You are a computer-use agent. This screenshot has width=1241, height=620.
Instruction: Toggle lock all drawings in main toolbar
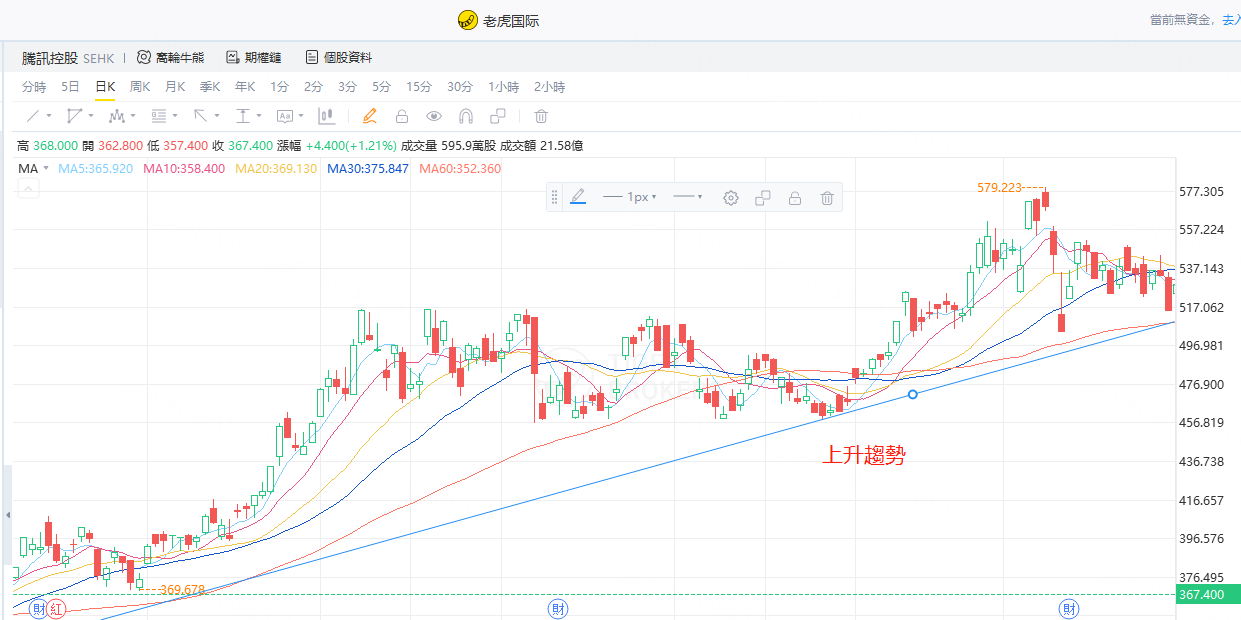[x=402, y=116]
